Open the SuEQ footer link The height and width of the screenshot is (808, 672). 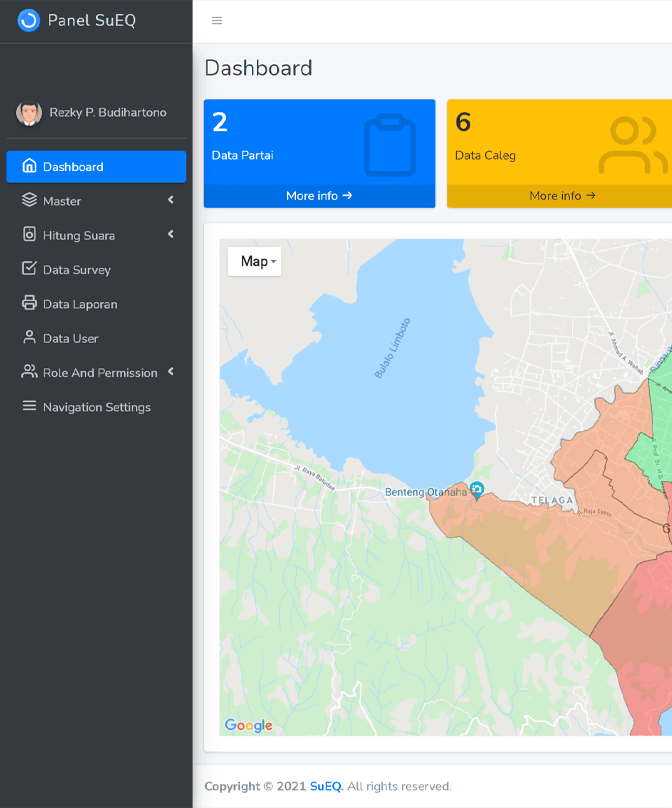[x=326, y=786]
